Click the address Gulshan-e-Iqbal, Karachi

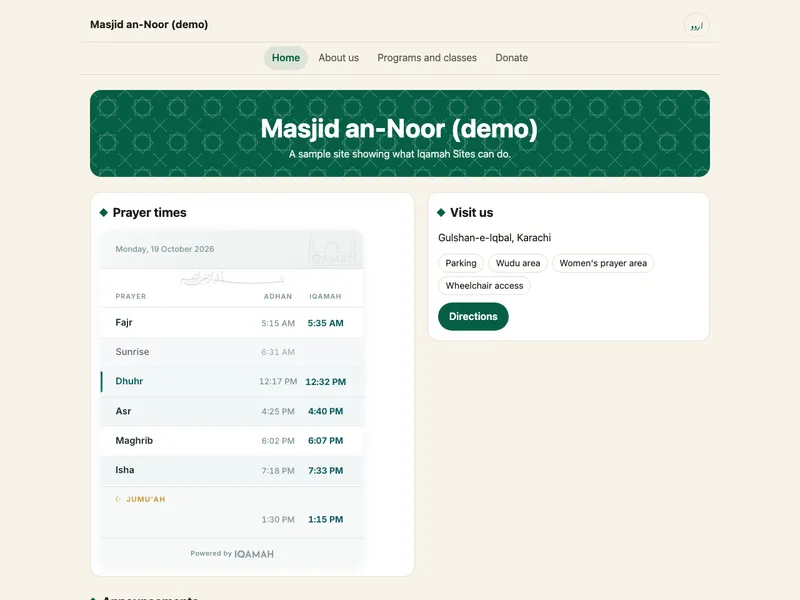pos(494,238)
